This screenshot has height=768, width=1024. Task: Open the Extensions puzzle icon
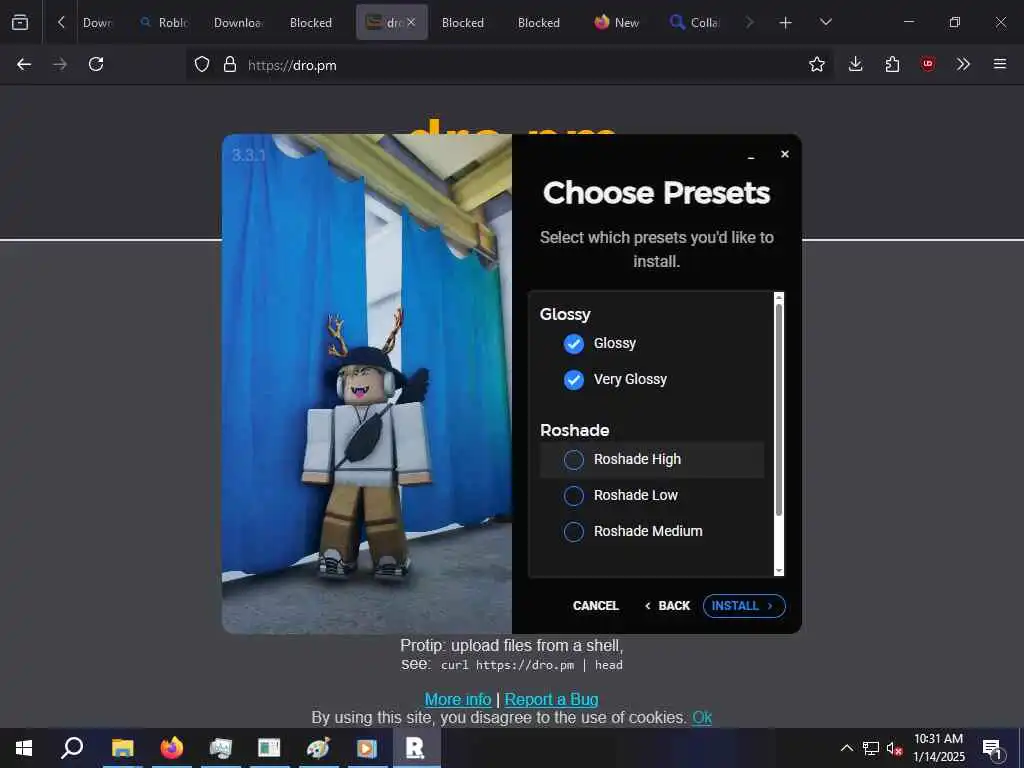pos(892,64)
